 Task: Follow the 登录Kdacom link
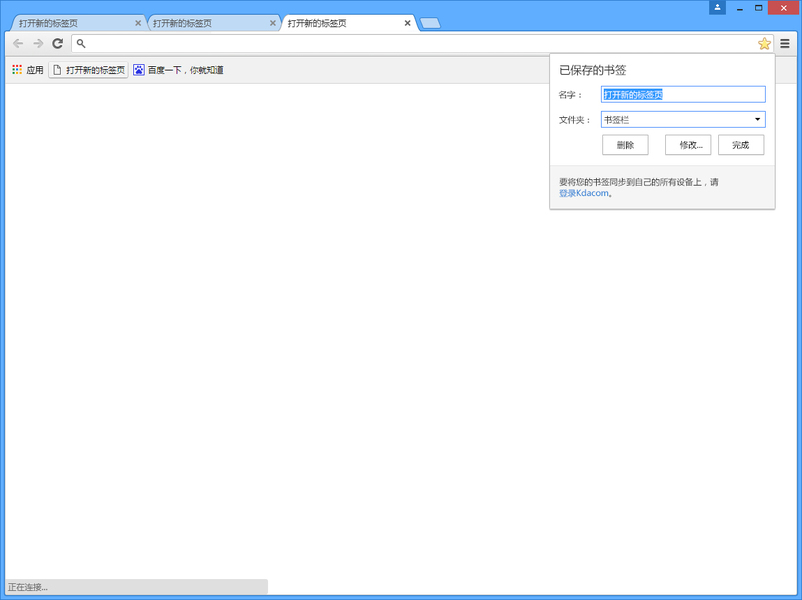click(584, 193)
